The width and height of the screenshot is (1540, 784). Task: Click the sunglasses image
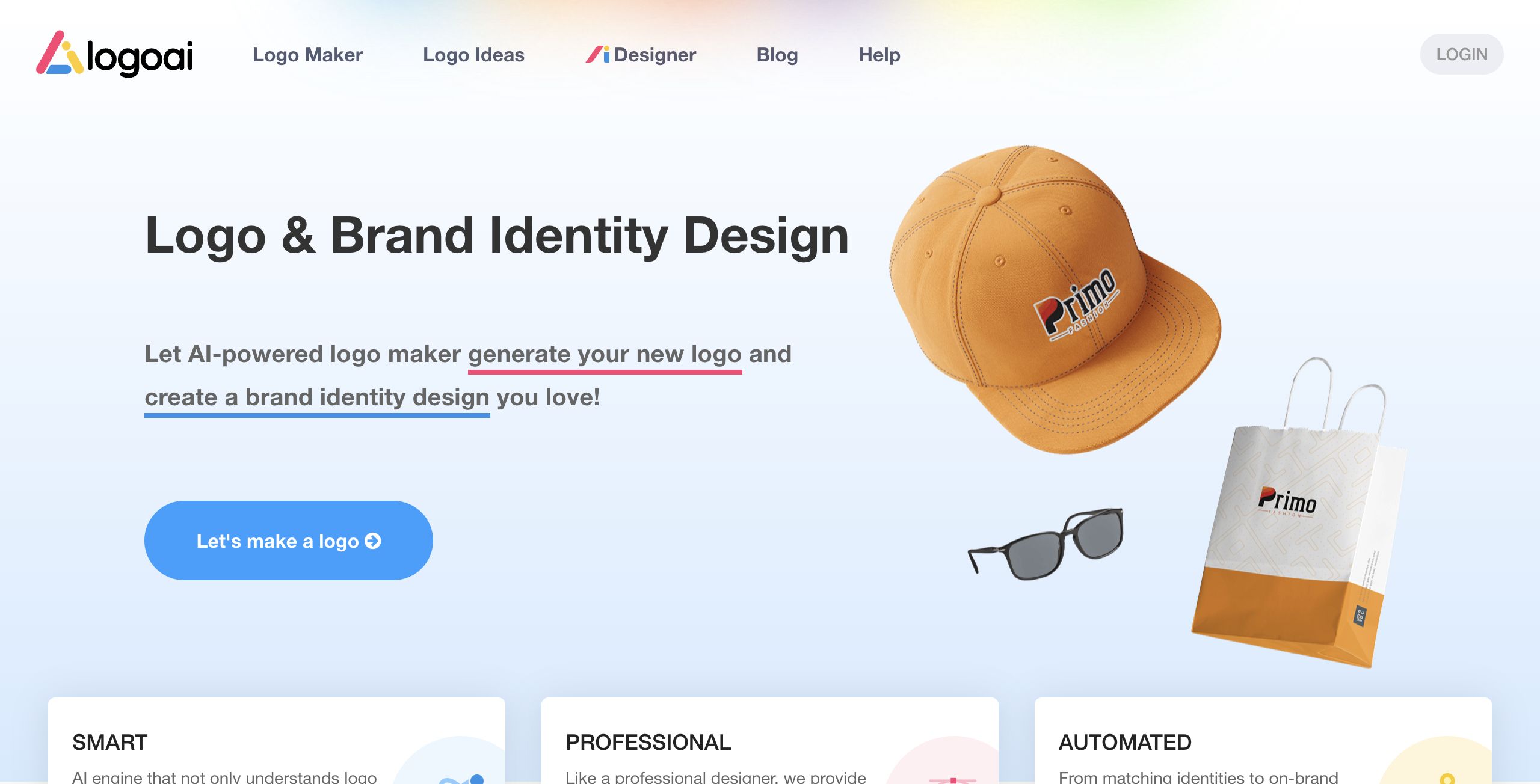(1046, 544)
